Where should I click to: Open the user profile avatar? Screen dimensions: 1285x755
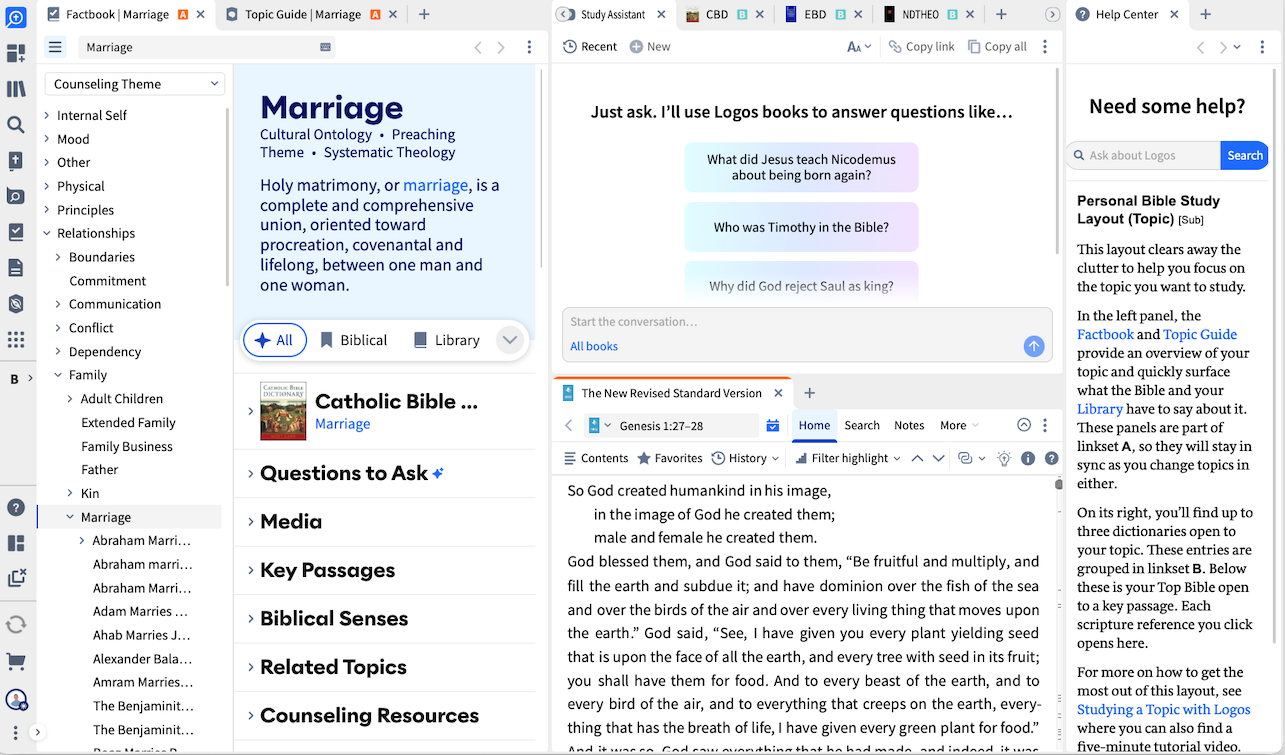pyautogui.click(x=16, y=700)
